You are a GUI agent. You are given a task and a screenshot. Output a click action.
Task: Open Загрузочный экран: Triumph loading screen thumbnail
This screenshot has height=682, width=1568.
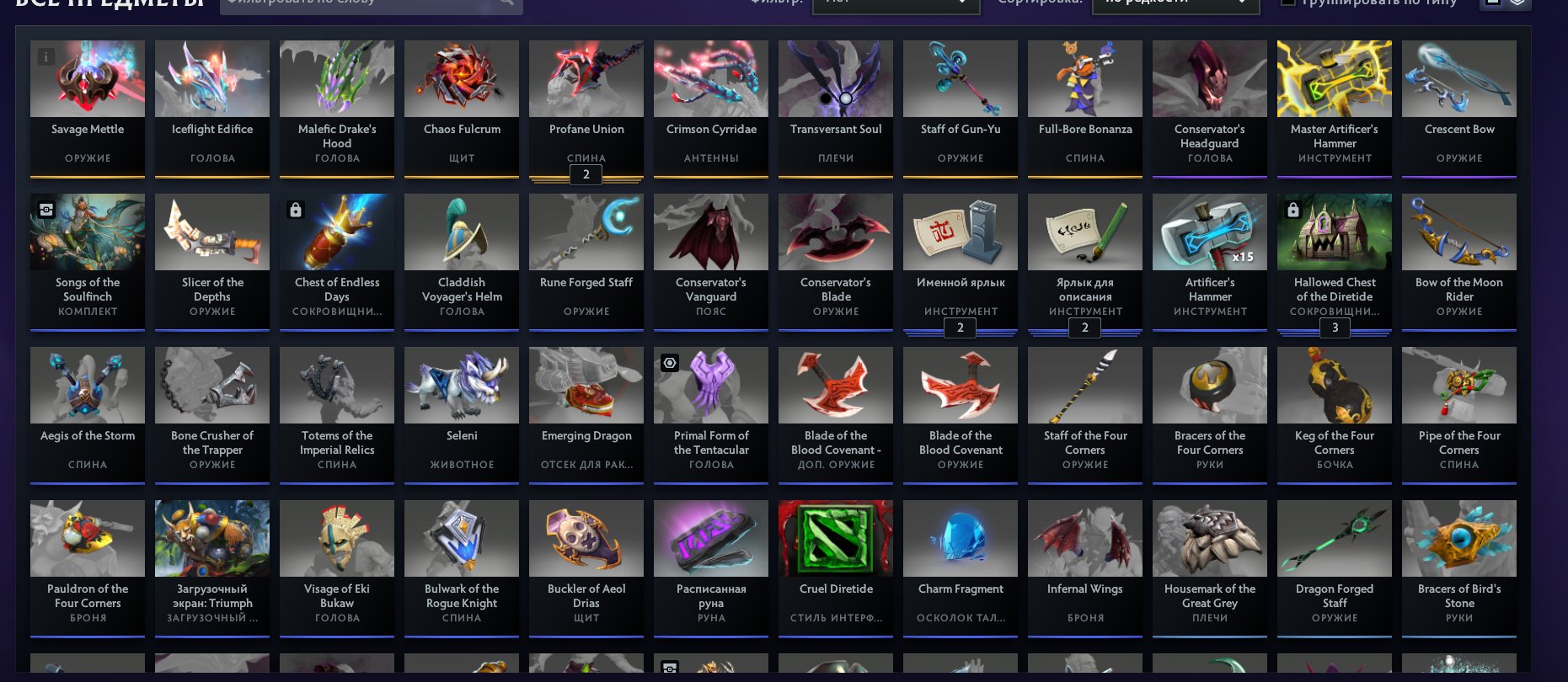212,538
